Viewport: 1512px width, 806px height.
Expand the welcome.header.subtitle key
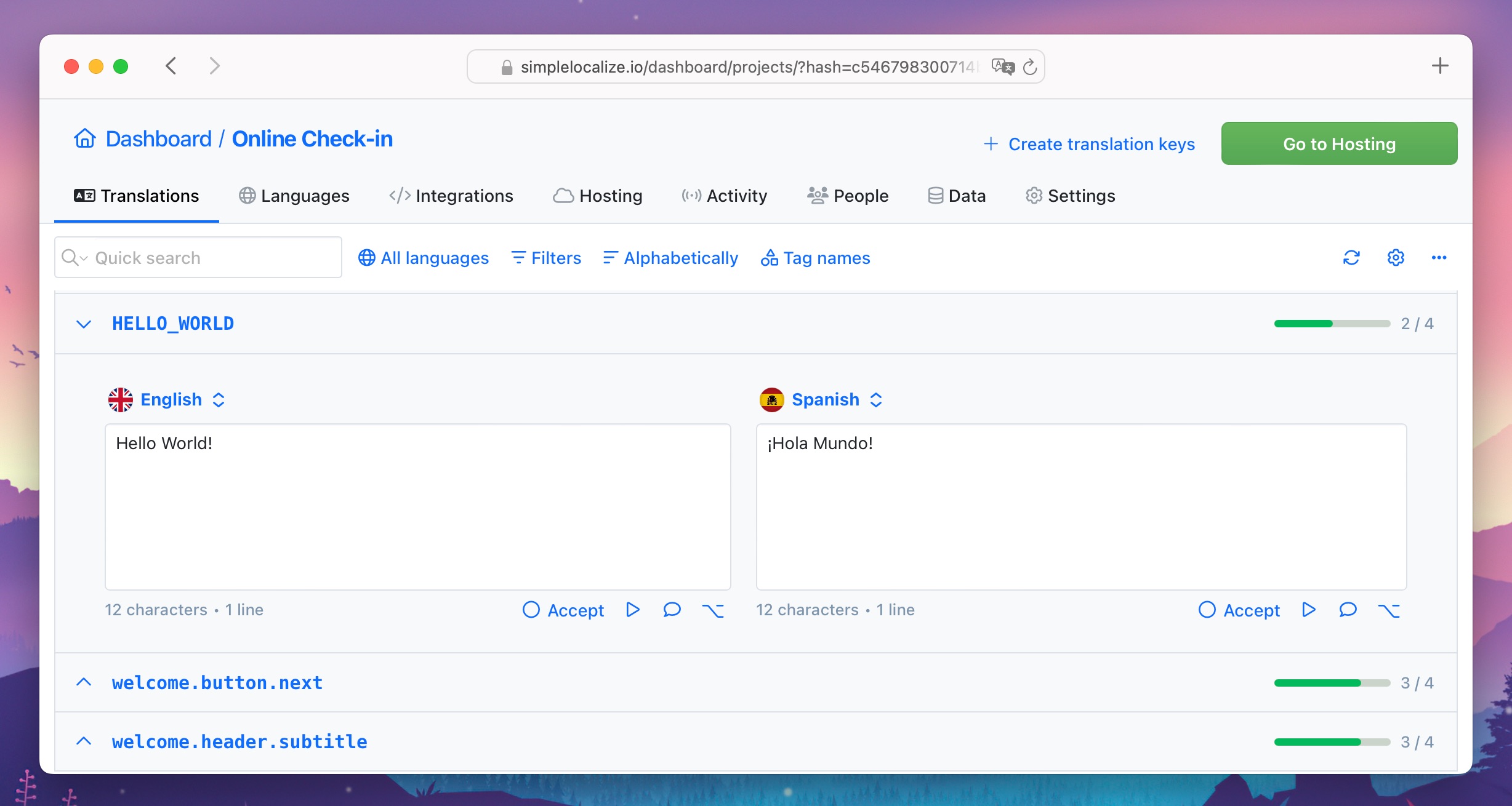85,741
